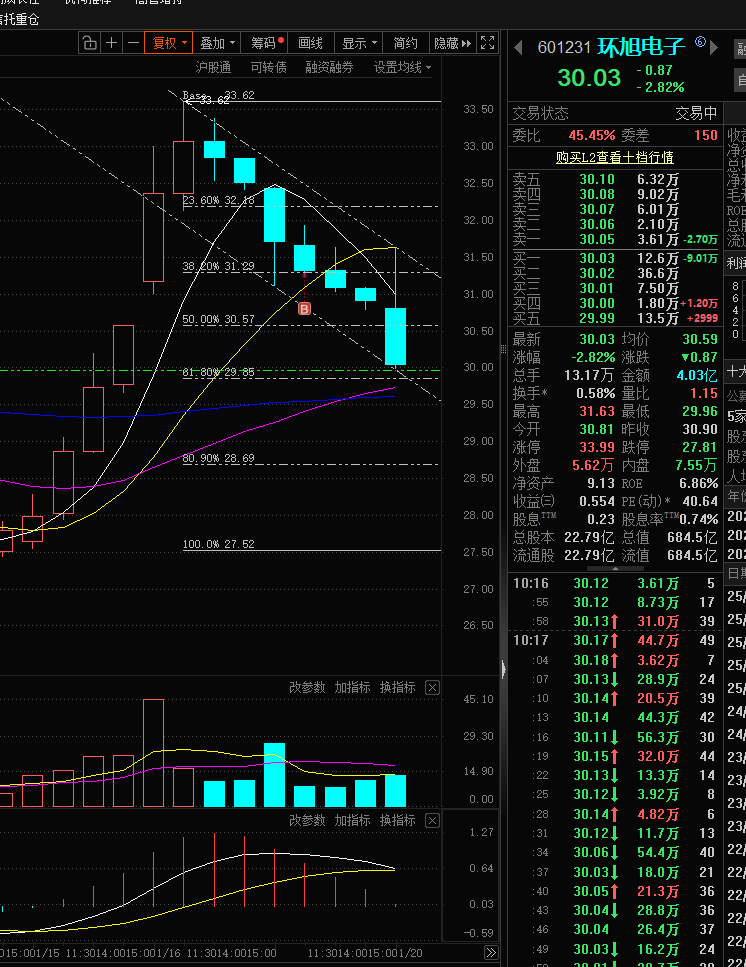
Task: Click the 卖一 price 30.05
Action: coord(597,239)
